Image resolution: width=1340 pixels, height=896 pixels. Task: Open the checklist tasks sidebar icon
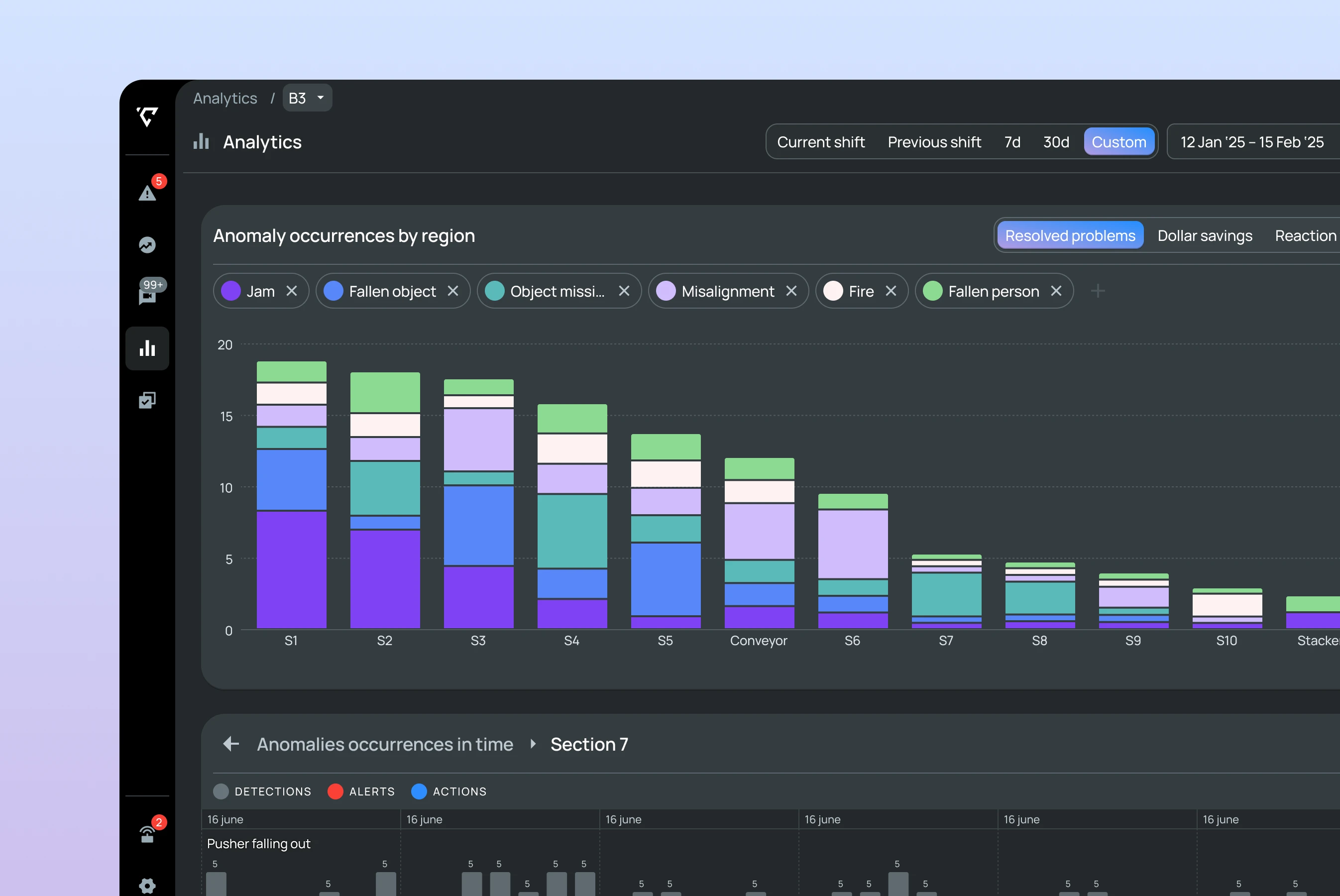(x=147, y=400)
